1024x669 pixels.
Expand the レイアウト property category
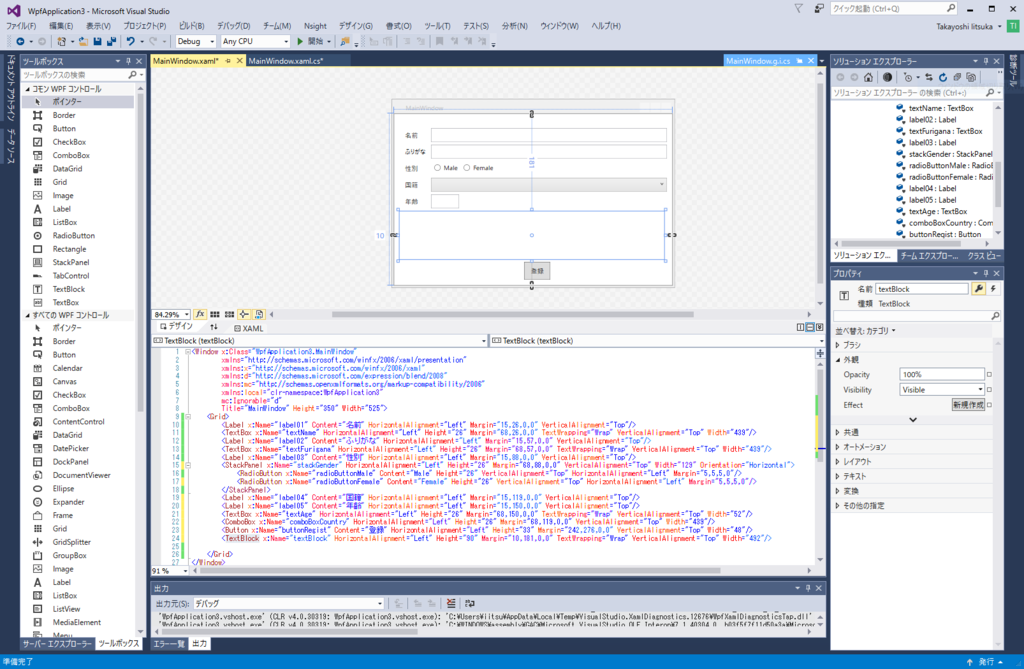point(838,461)
